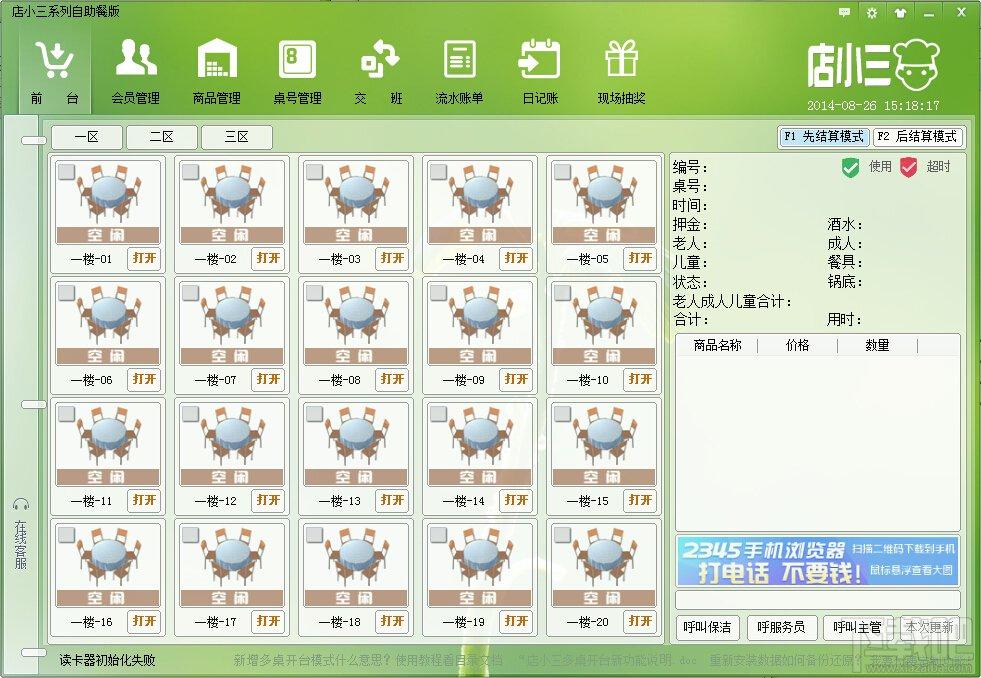Click the skin shirt icon in title bar
The height and width of the screenshot is (678, 981).
tap(900, 13)
